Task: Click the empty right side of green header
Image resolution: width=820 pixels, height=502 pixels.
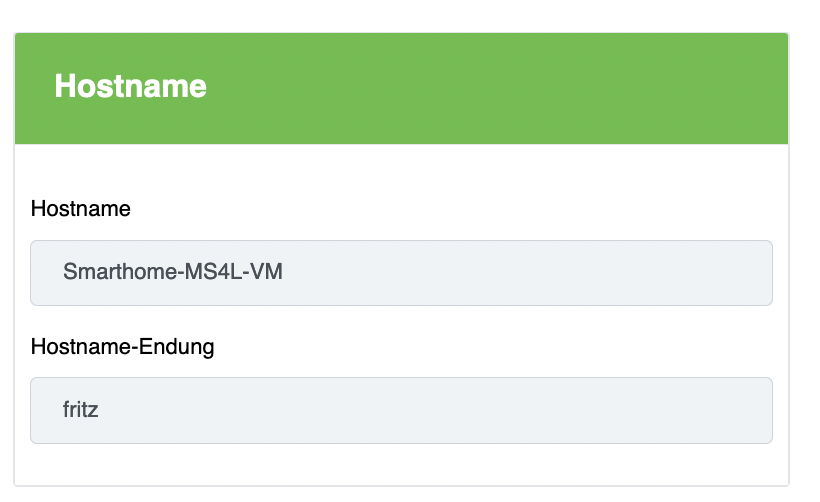Action: [x=650, y=89]
